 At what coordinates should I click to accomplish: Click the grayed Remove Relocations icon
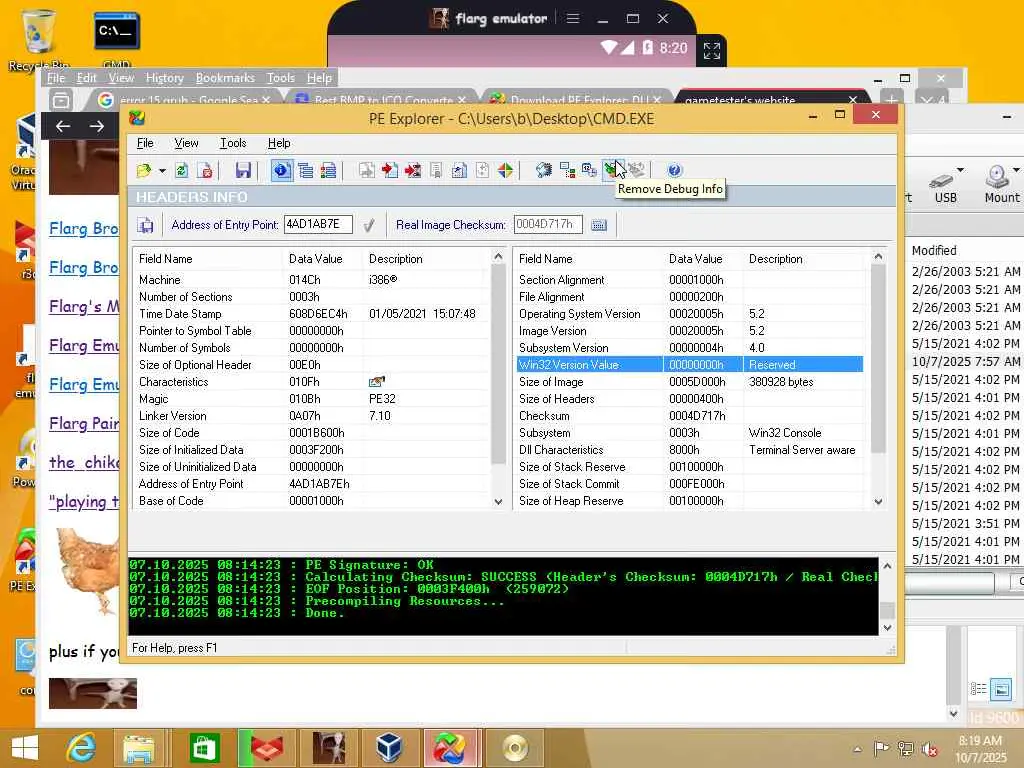(636, 170)
